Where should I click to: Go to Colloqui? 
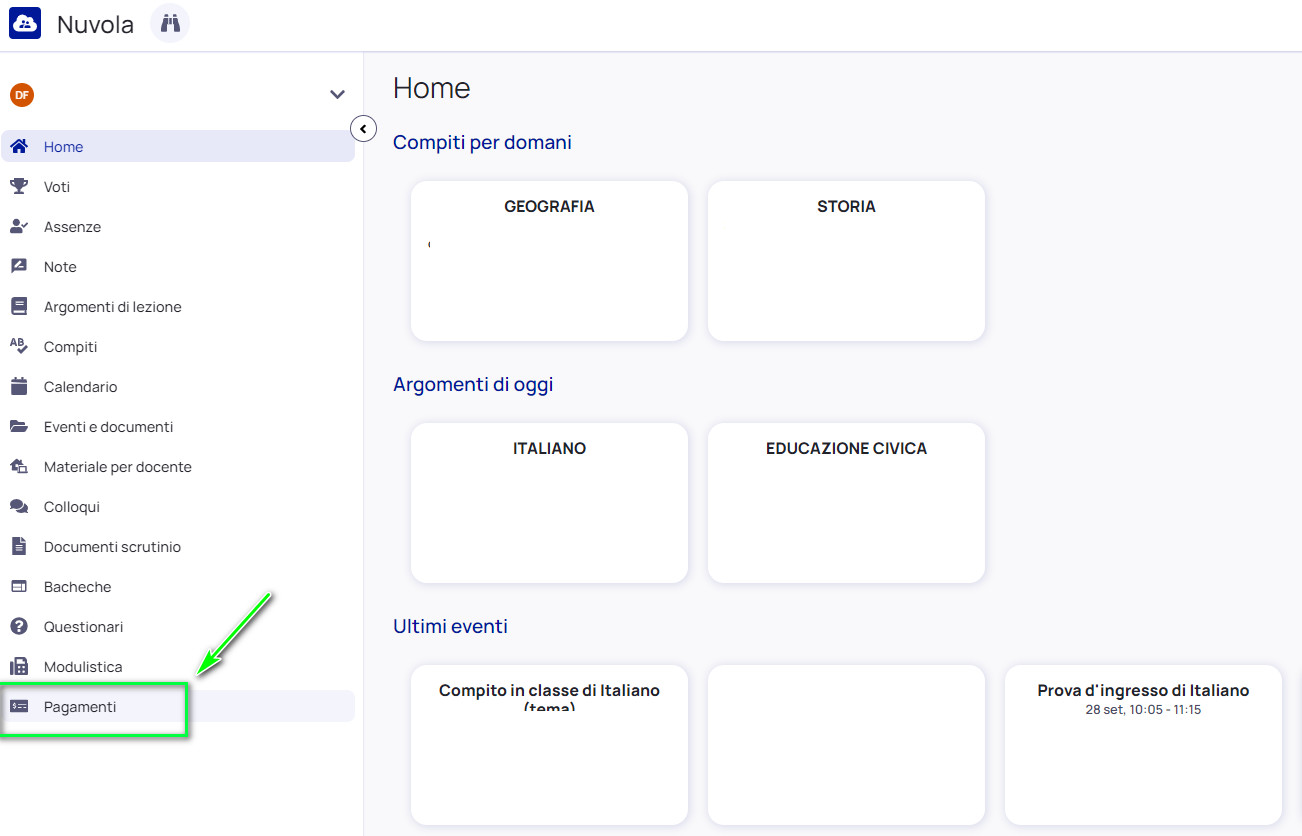click(178, 506)
